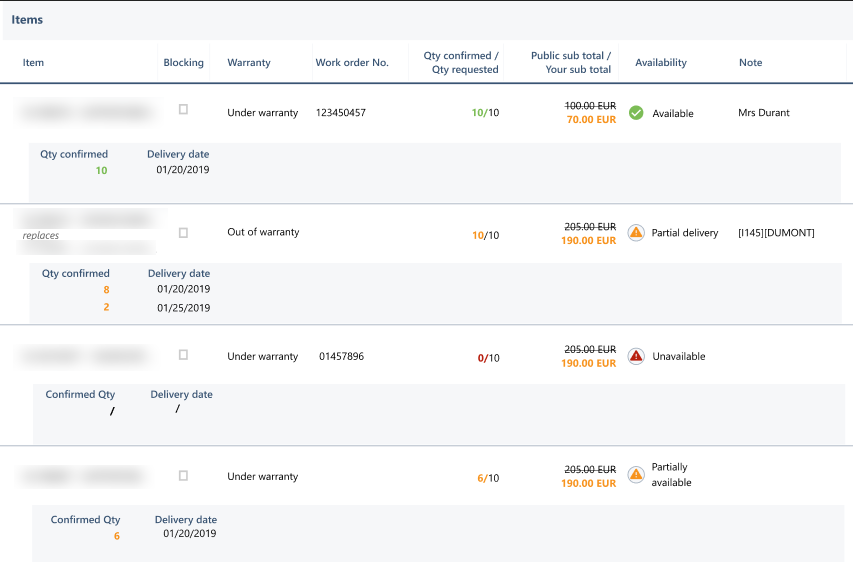The width and height of the screenshot is (853, 562).
Task: Select the 01/25/2019 delivery date
Action: [183, 308]
